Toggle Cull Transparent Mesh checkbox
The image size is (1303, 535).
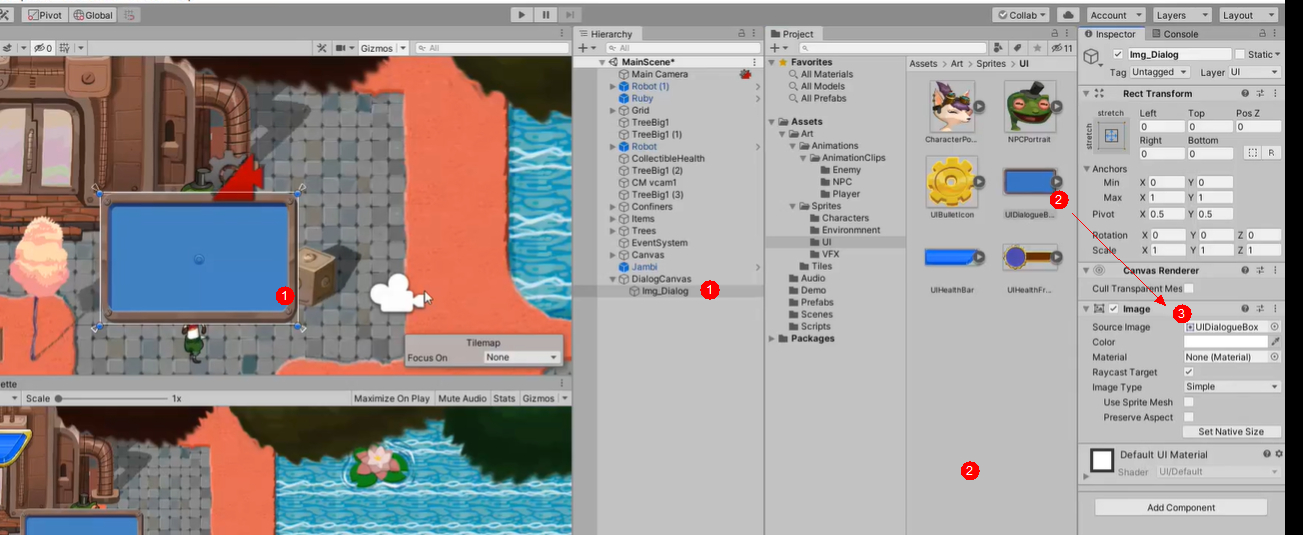(x=1189, y=289)
